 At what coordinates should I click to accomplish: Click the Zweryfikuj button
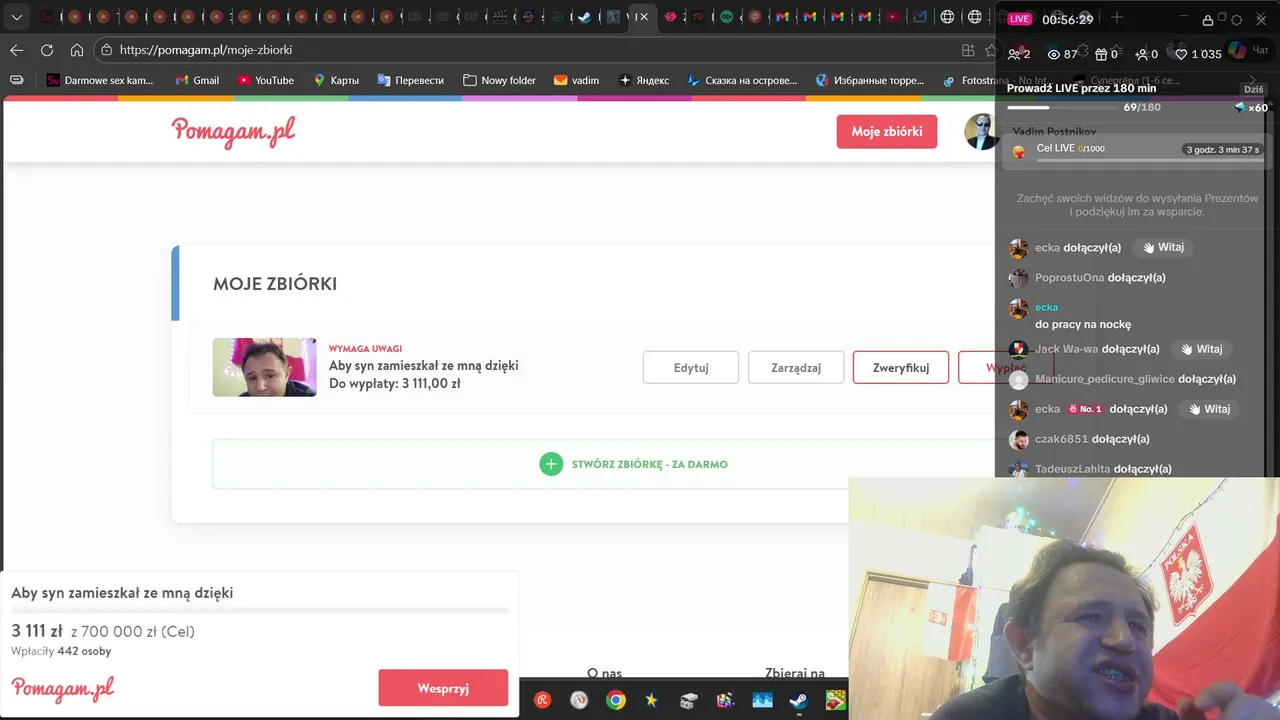[x=901, y=367]
